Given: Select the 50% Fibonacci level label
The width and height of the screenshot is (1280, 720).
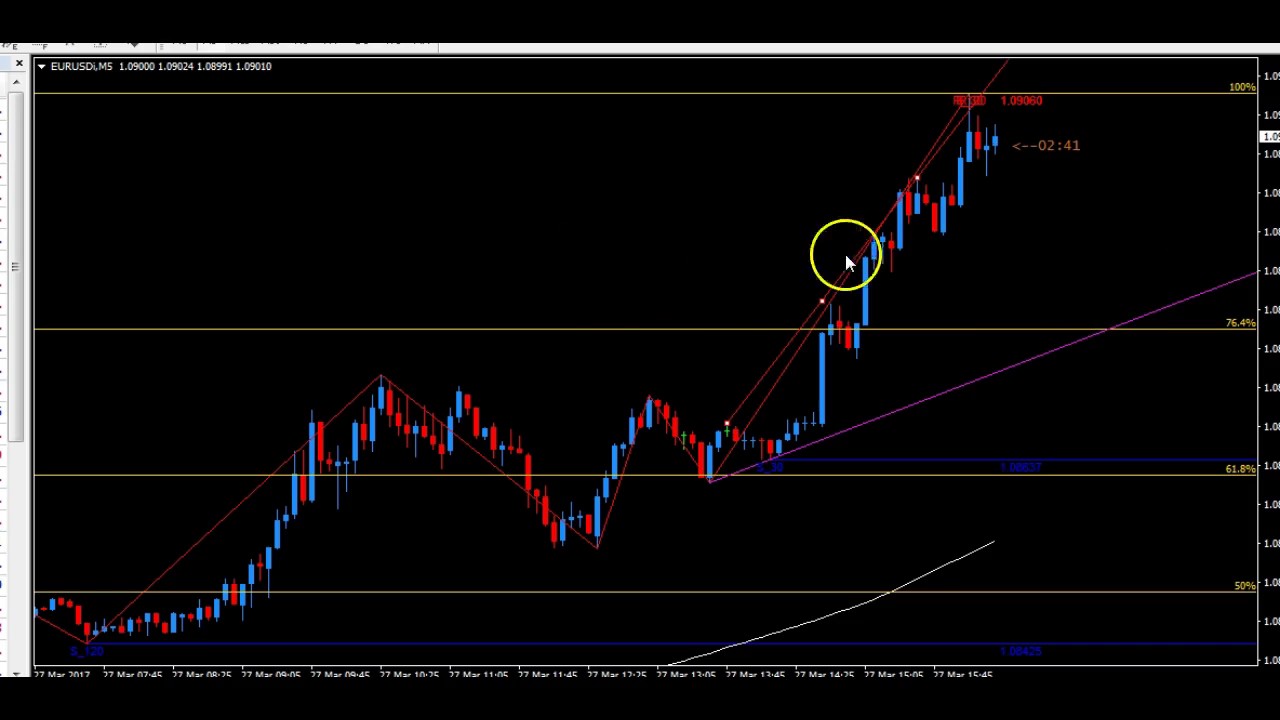Looking at the screenshot, I should click(1244, 586).
